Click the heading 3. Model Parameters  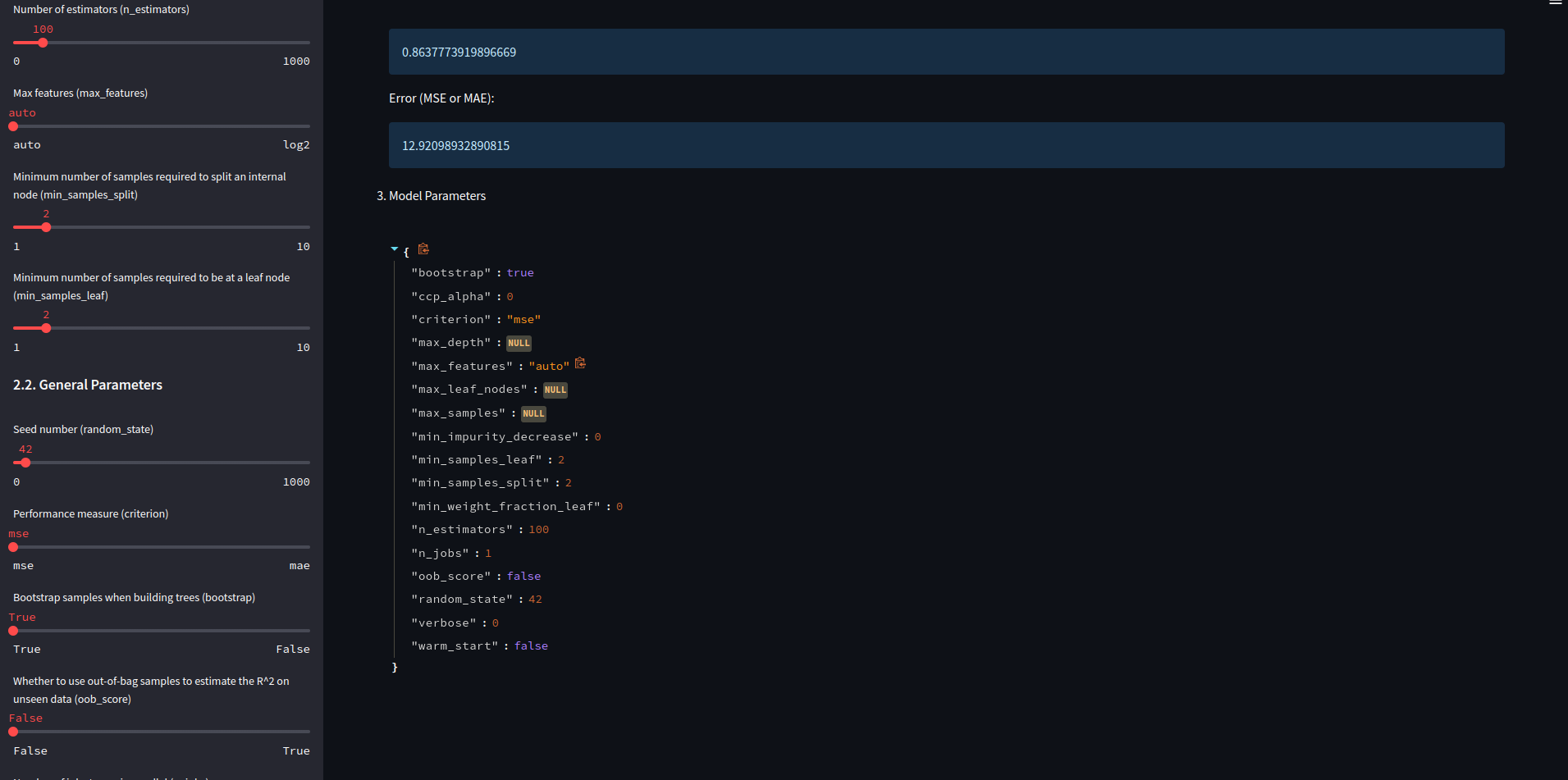(431, 196)
